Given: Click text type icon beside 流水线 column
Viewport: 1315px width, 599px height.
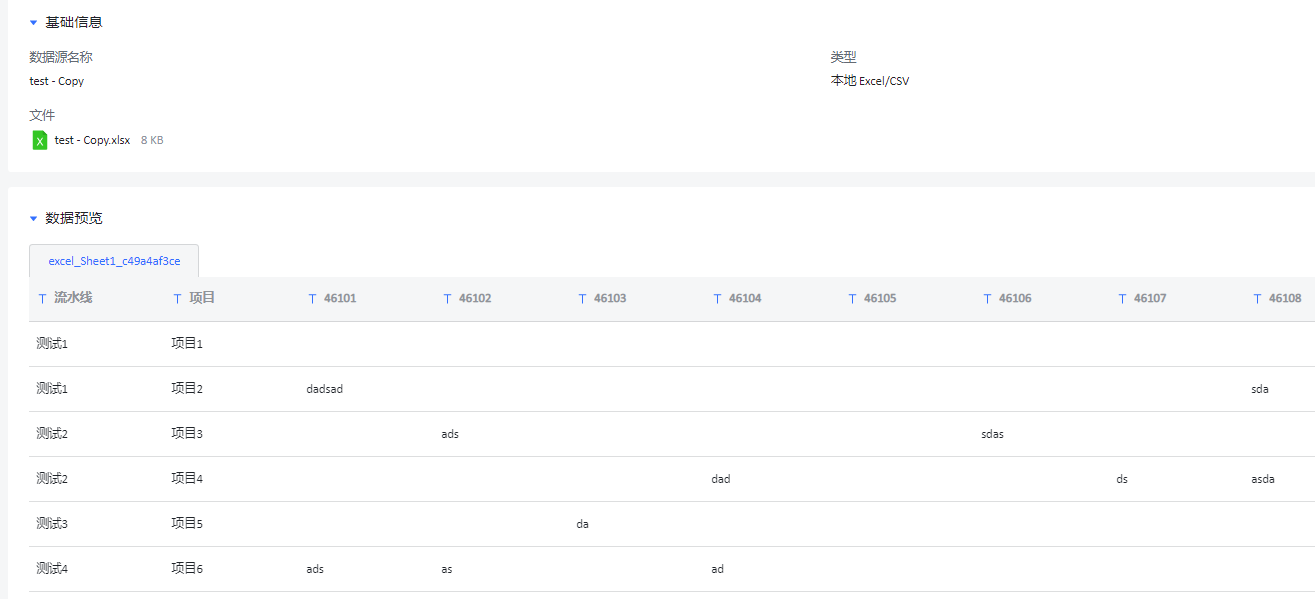Looking at the screenshot, I should tap(42, 298).
